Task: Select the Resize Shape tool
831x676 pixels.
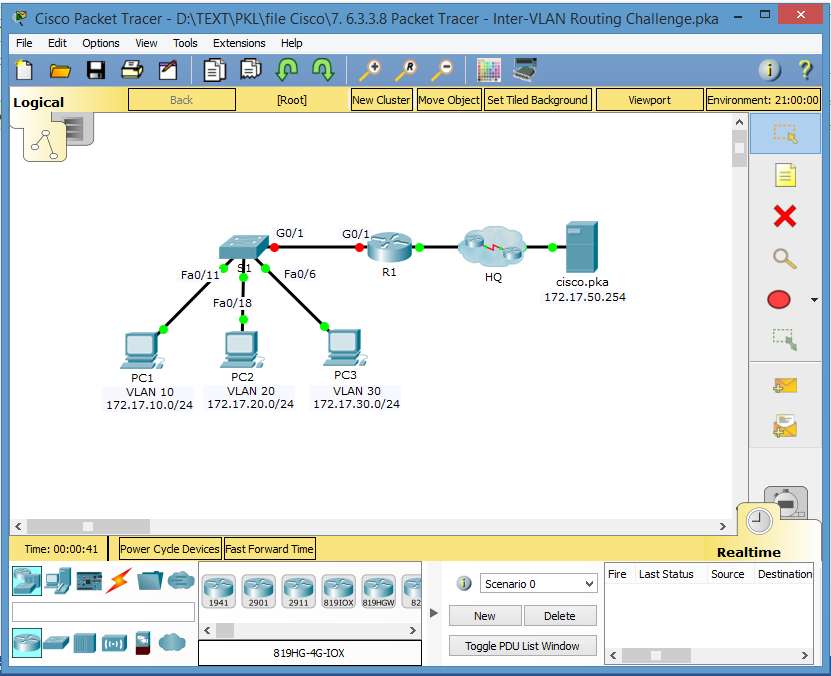Action: 785,340
